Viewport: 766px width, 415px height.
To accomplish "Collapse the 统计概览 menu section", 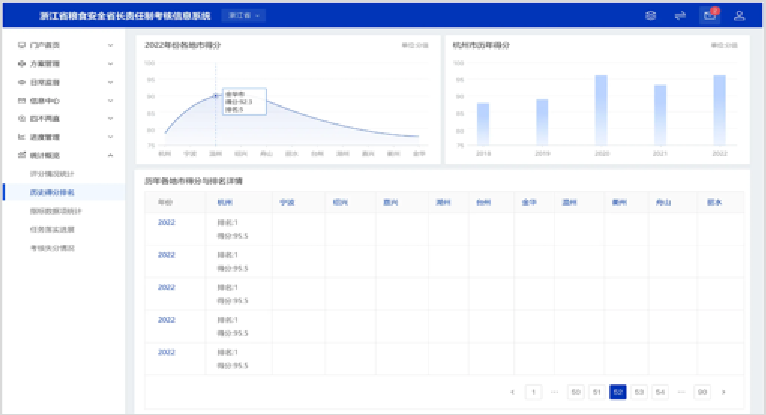I will click(110, 155).
